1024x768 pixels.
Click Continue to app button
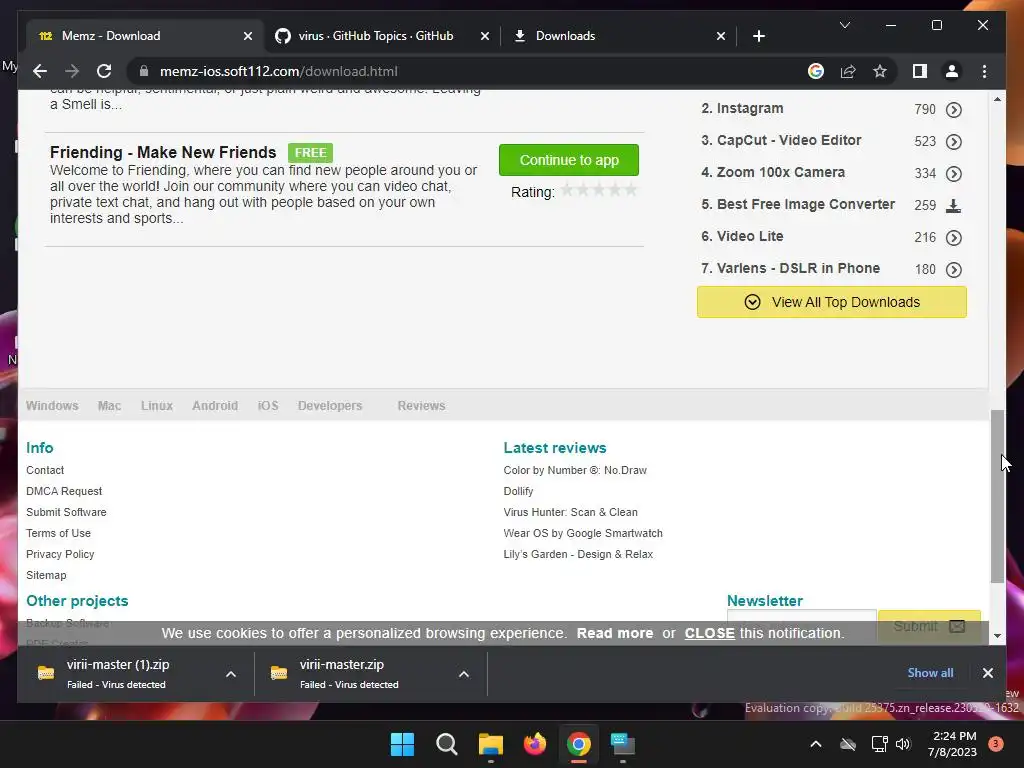(x=569, y=160)
